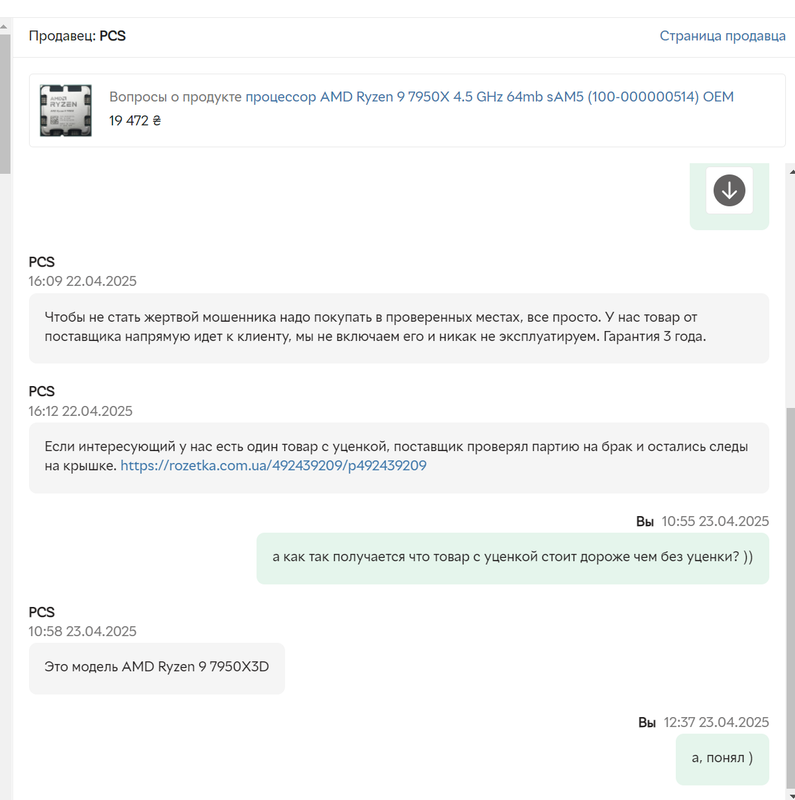This screenshot has height=800, width=795.
Task: Click the down arrow of the chat scrollbar
Action: coord(791,795)
